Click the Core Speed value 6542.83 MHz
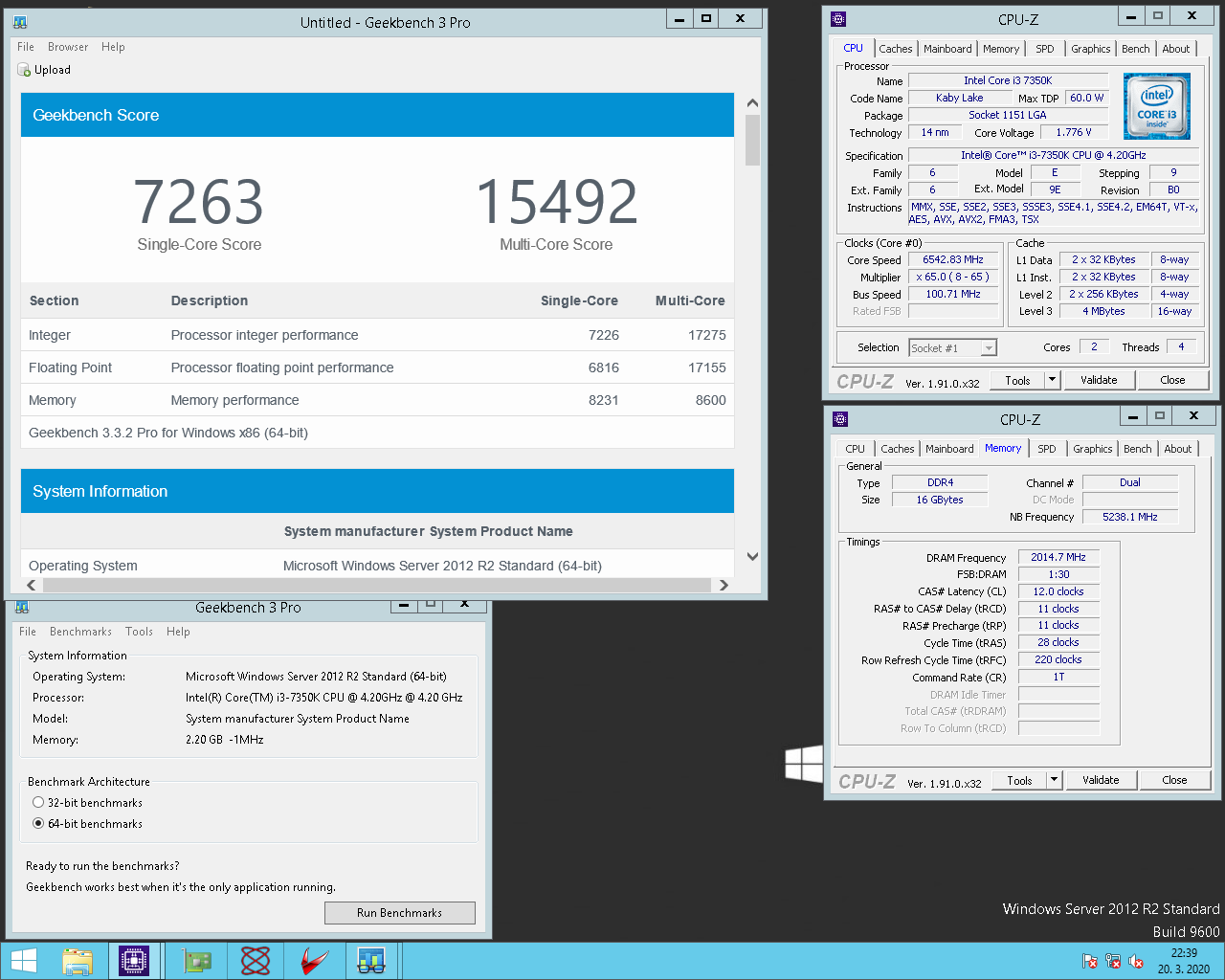Image resolution: width=1225 pixels, height=980 pixels. point(952,259)
